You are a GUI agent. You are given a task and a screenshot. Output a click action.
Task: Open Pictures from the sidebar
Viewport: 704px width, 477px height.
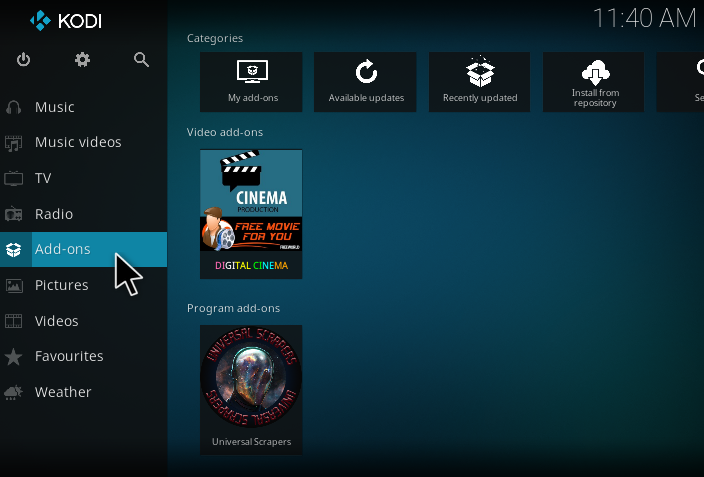tap(84, 285)
